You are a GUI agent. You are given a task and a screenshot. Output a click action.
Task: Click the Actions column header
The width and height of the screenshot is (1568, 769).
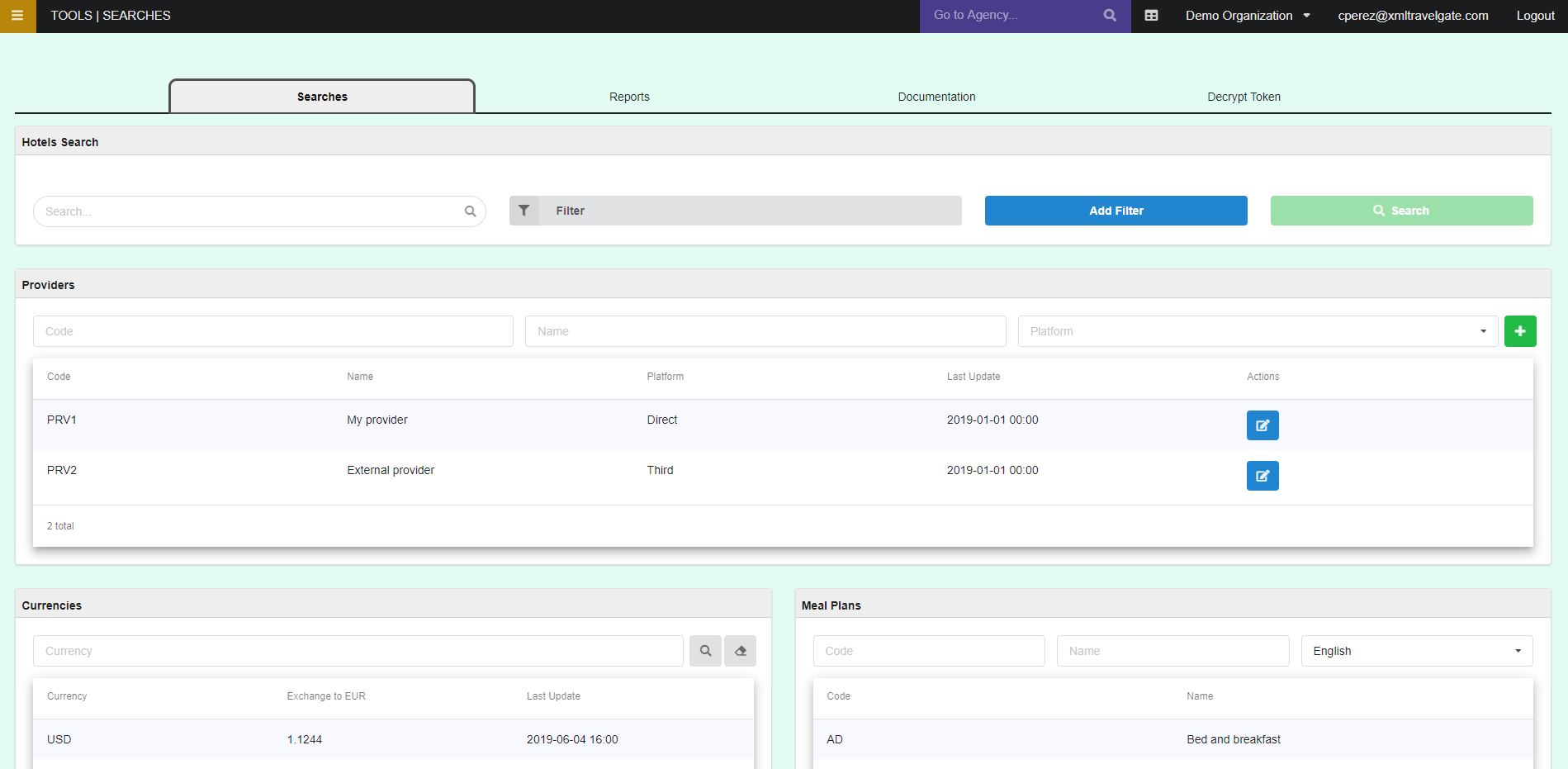[x=1262, y=377]
